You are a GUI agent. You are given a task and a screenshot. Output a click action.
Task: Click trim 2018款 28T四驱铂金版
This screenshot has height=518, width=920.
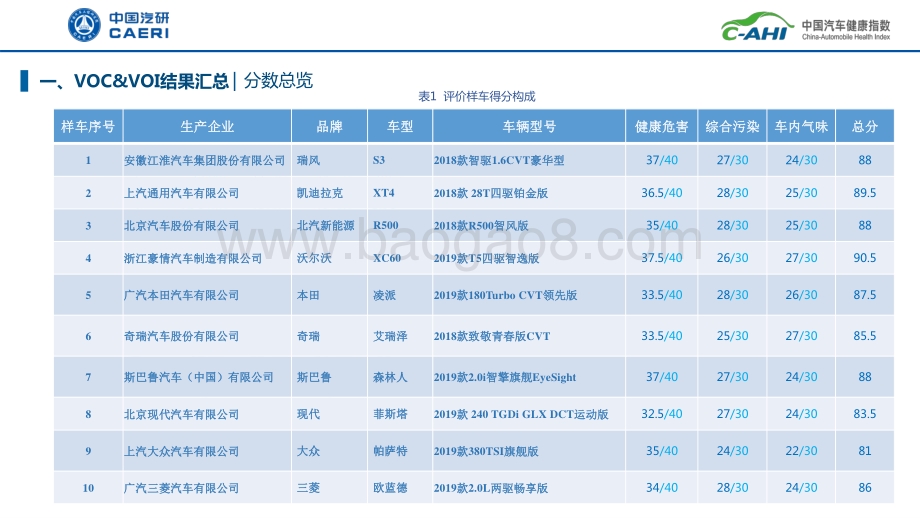(491, 193)
